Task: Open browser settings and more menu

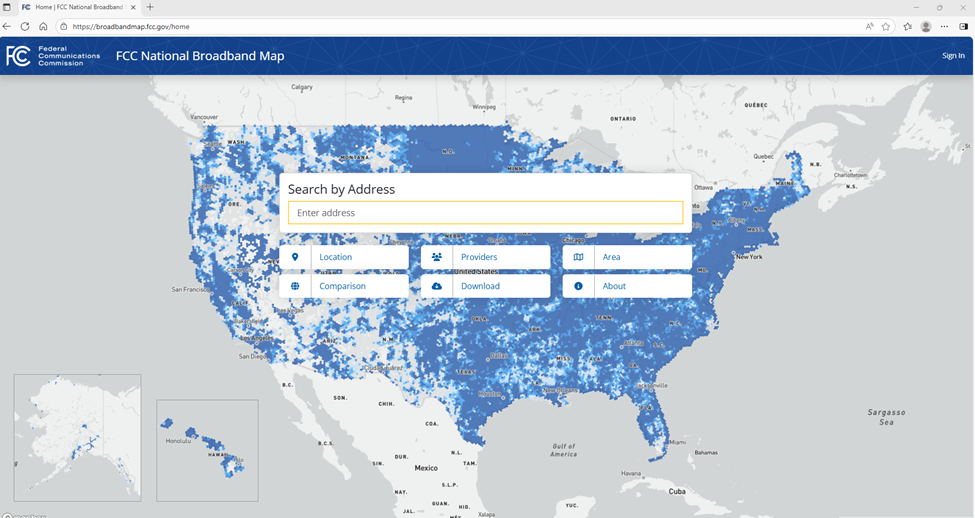Action: (944, 27)
